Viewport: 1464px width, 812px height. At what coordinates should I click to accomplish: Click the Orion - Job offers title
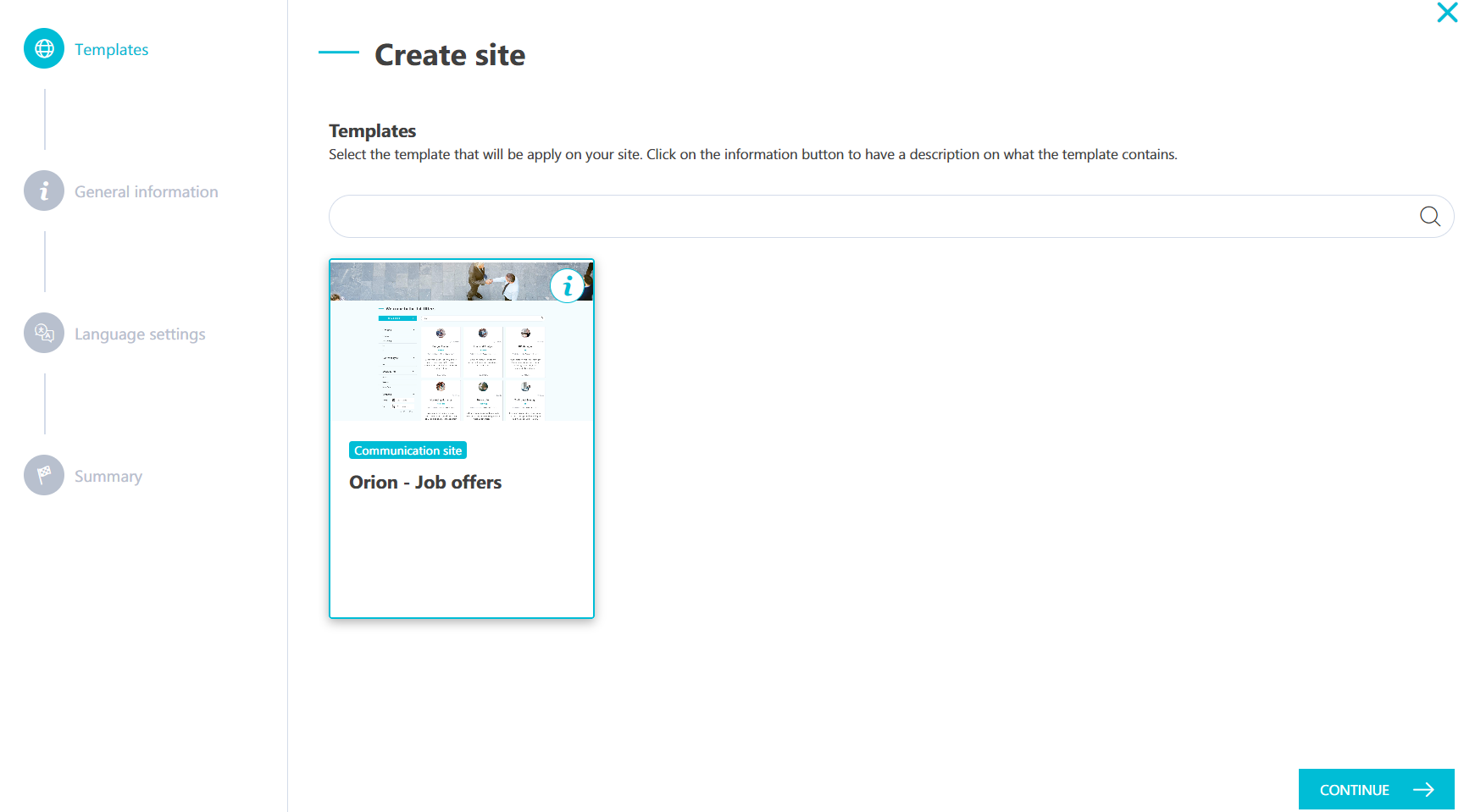[x=425, y=482]
